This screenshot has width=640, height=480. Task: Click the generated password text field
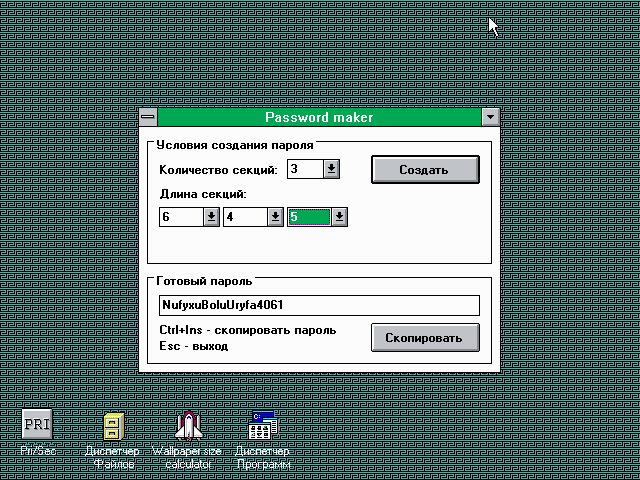click(319, 305)
